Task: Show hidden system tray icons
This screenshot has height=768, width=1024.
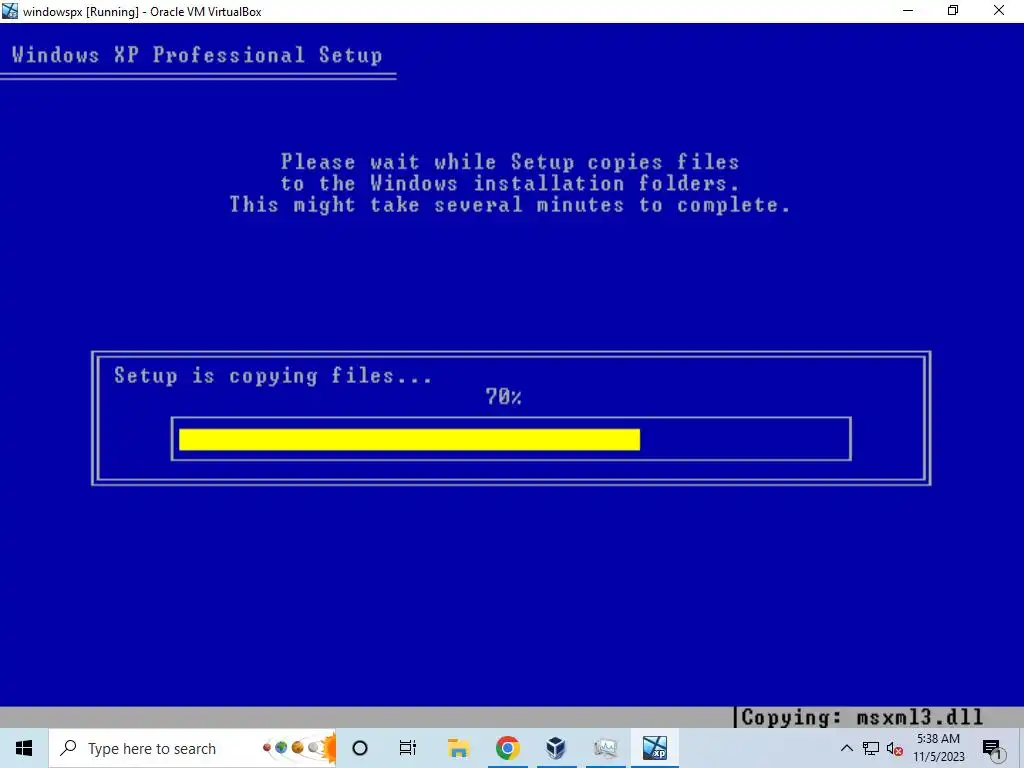Action: (846, 748)
